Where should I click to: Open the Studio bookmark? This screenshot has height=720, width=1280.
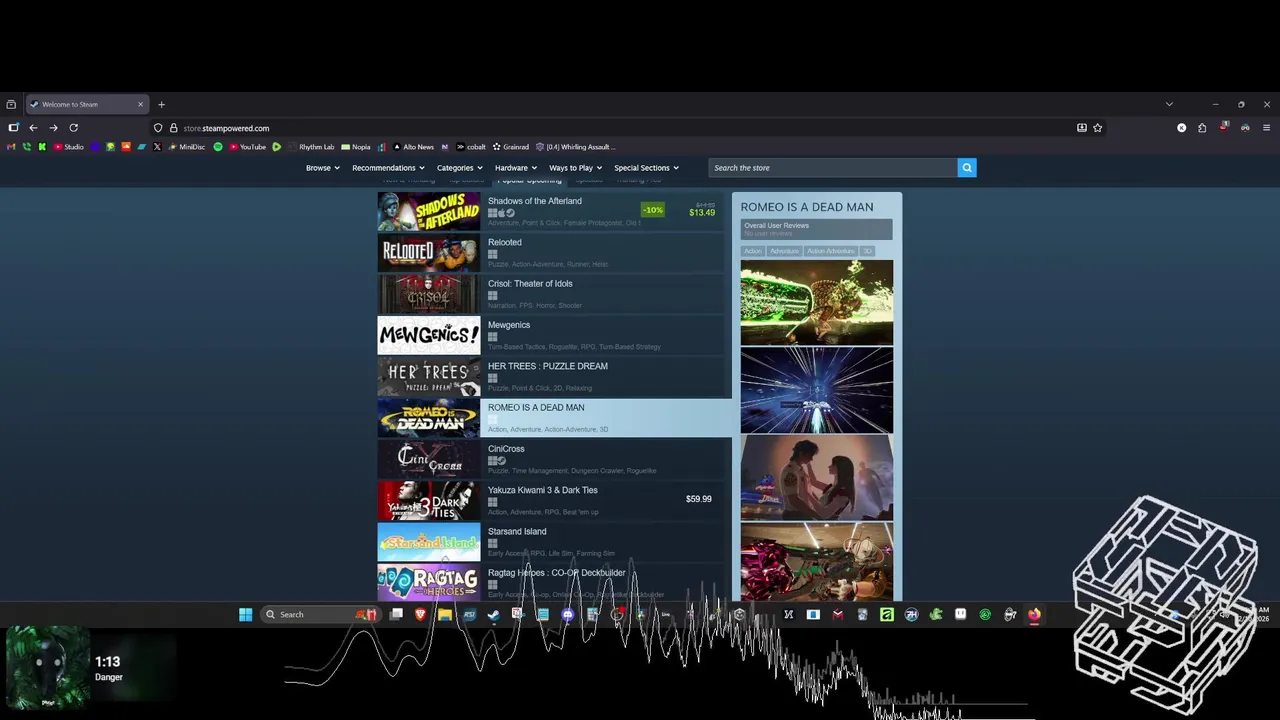pos(68,147)
